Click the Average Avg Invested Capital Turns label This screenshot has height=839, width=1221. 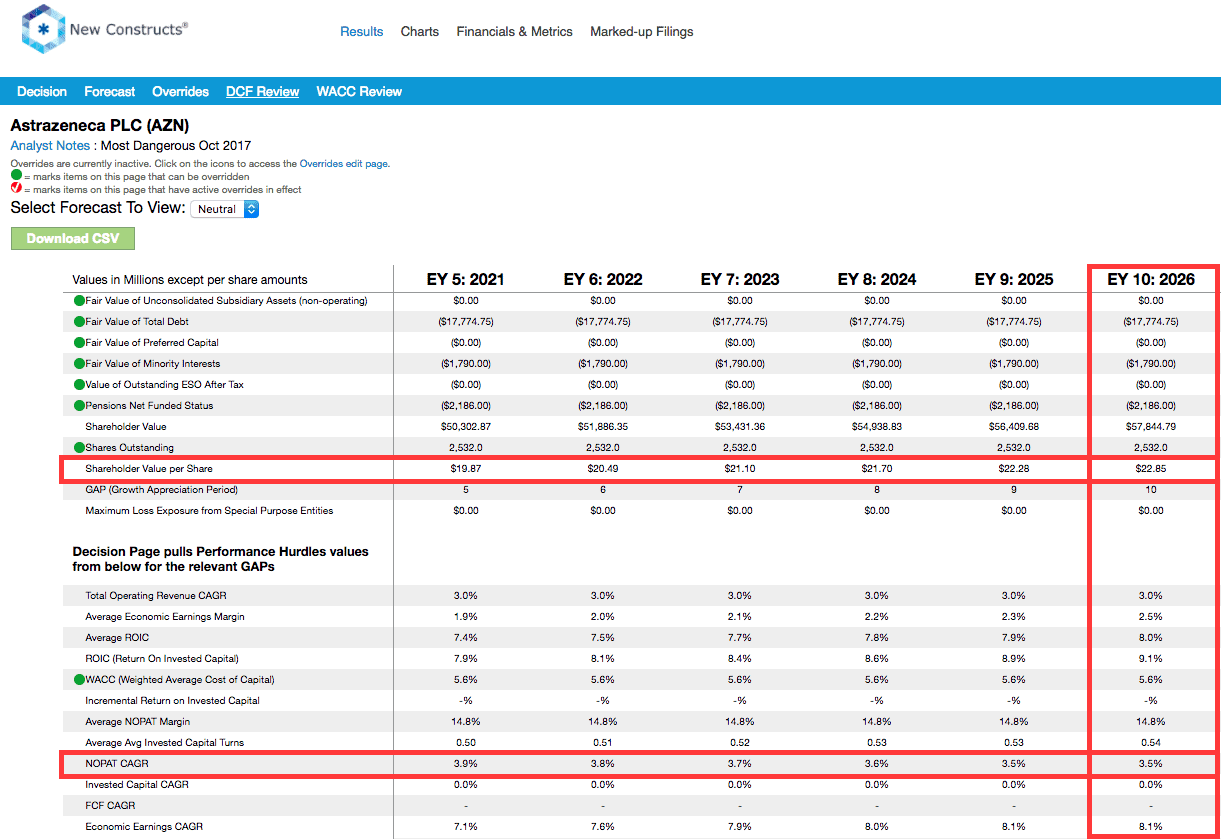165,743
